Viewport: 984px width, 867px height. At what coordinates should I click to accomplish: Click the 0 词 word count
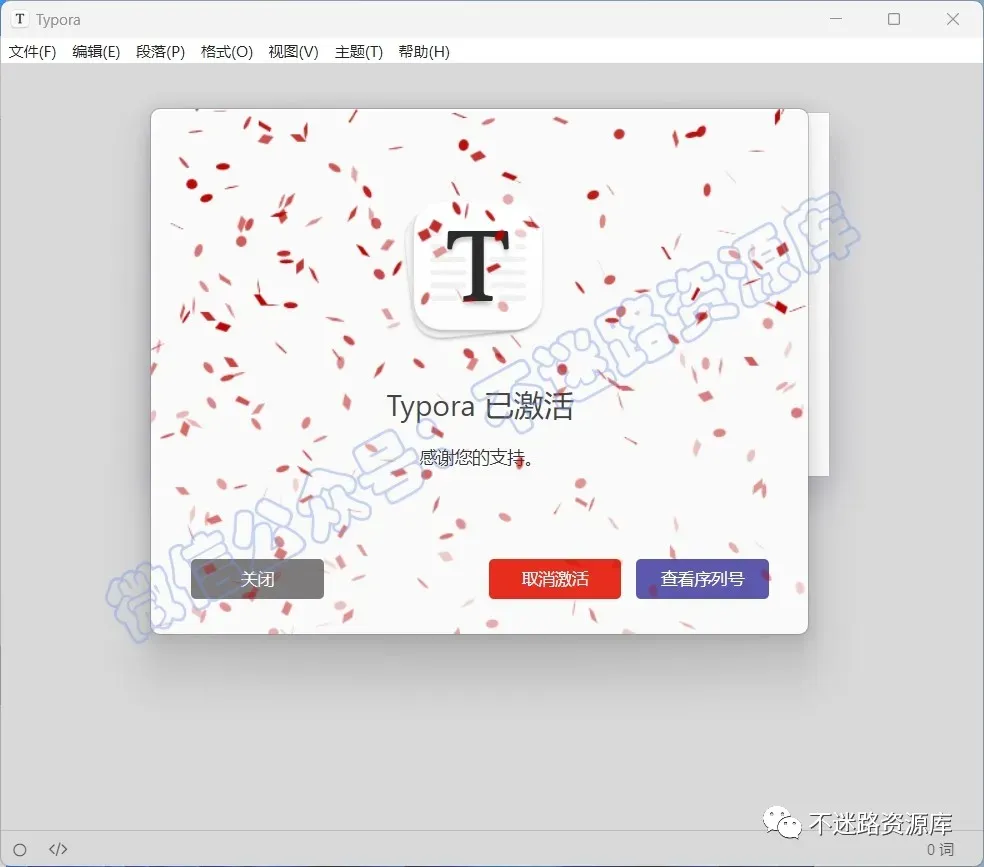[x=940, y=849]
